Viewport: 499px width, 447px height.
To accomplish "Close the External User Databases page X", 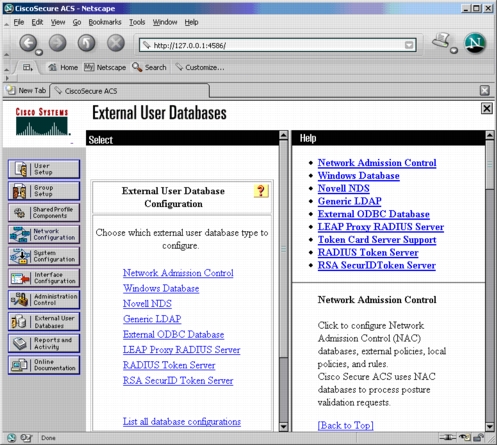I will click(487, 108).
